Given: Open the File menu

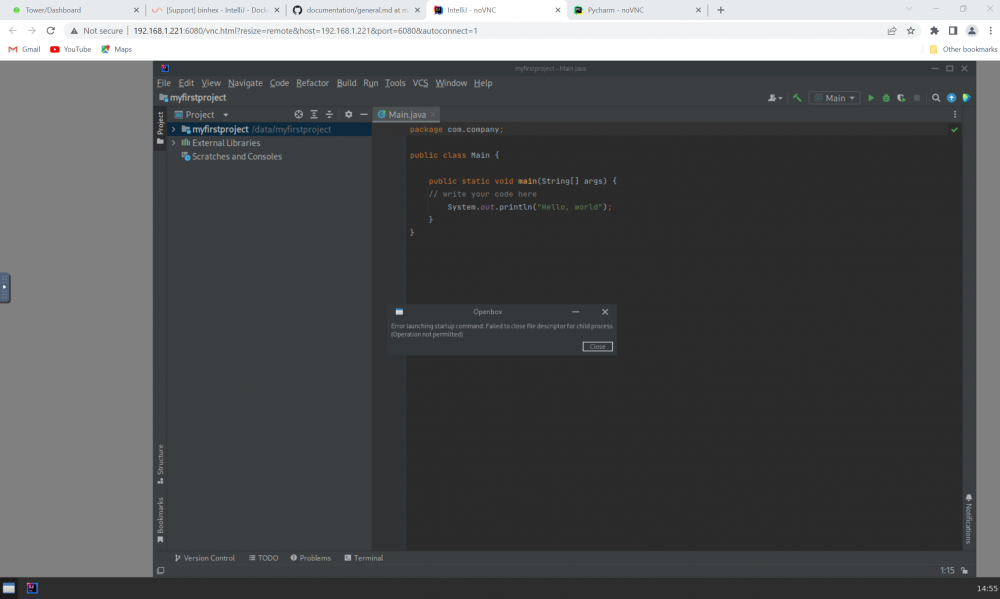Looking at the screenshot, I should [x=164, y=83].
